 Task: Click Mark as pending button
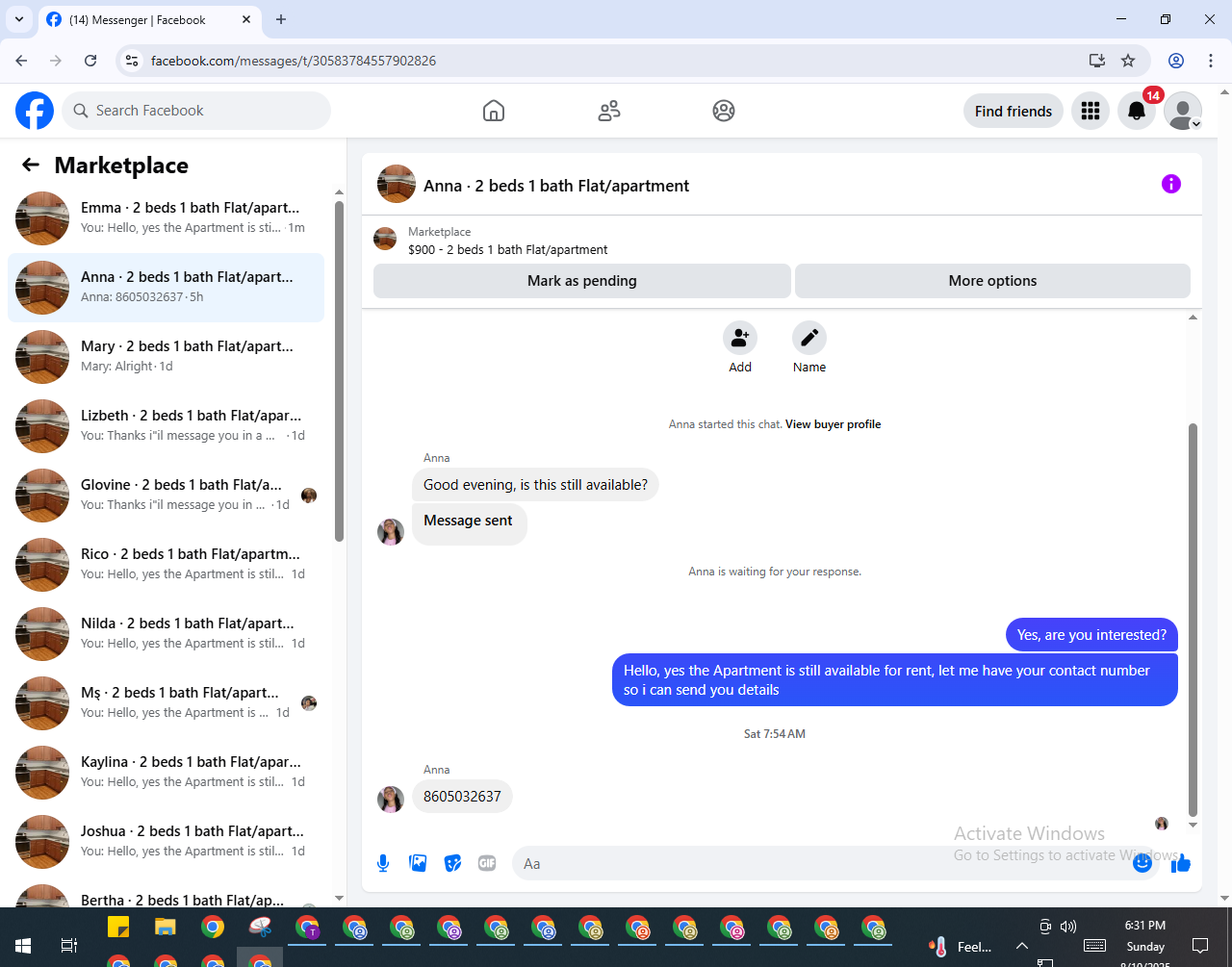point(582,281)
